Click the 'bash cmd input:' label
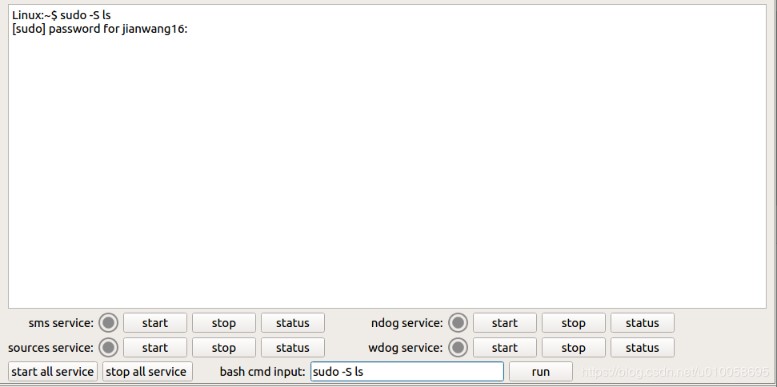Viewport: 777px width, 387px height. tap(263, 372)
